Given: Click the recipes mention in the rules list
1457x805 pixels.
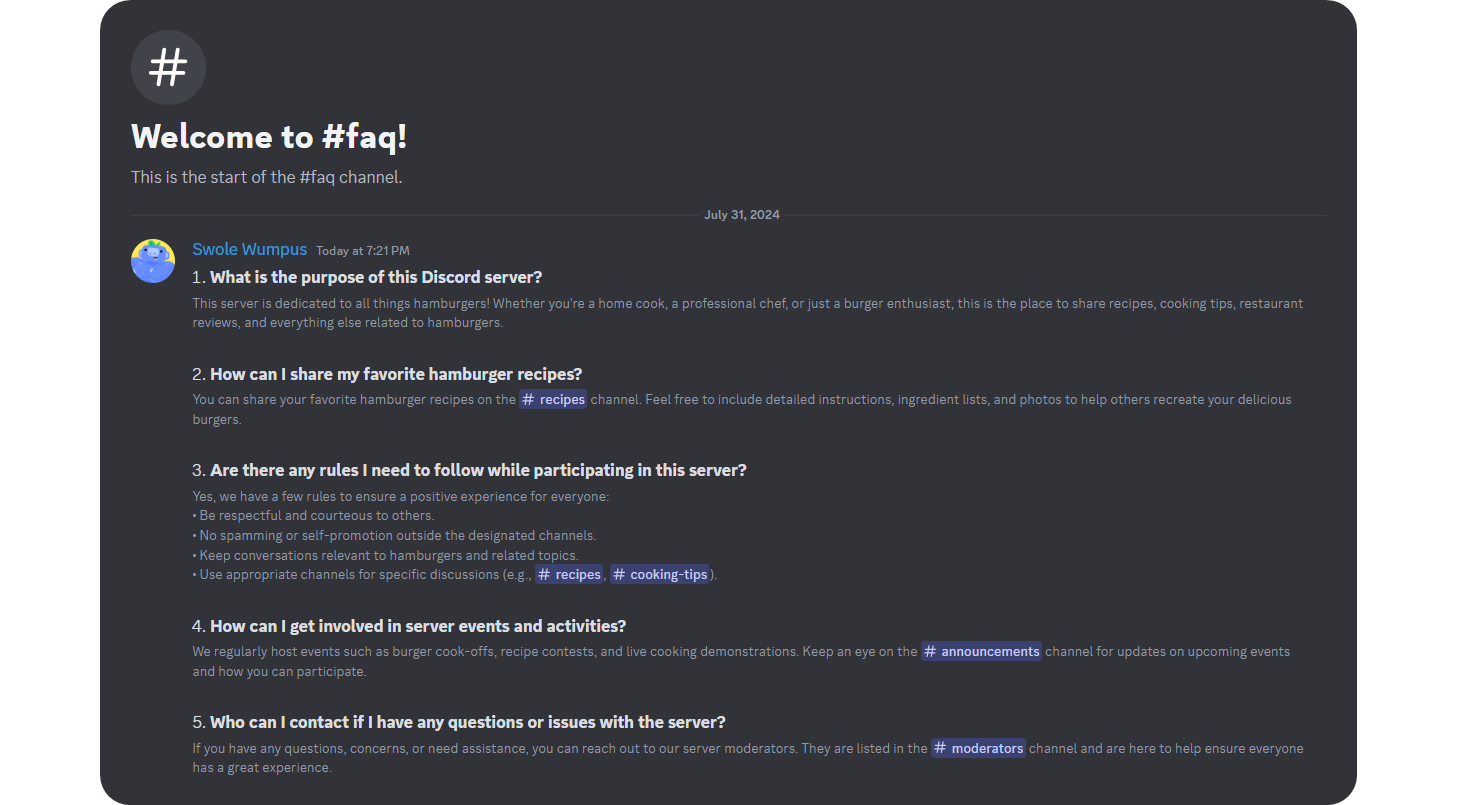Looking at the screenshot, I should [x=569, y=574].
